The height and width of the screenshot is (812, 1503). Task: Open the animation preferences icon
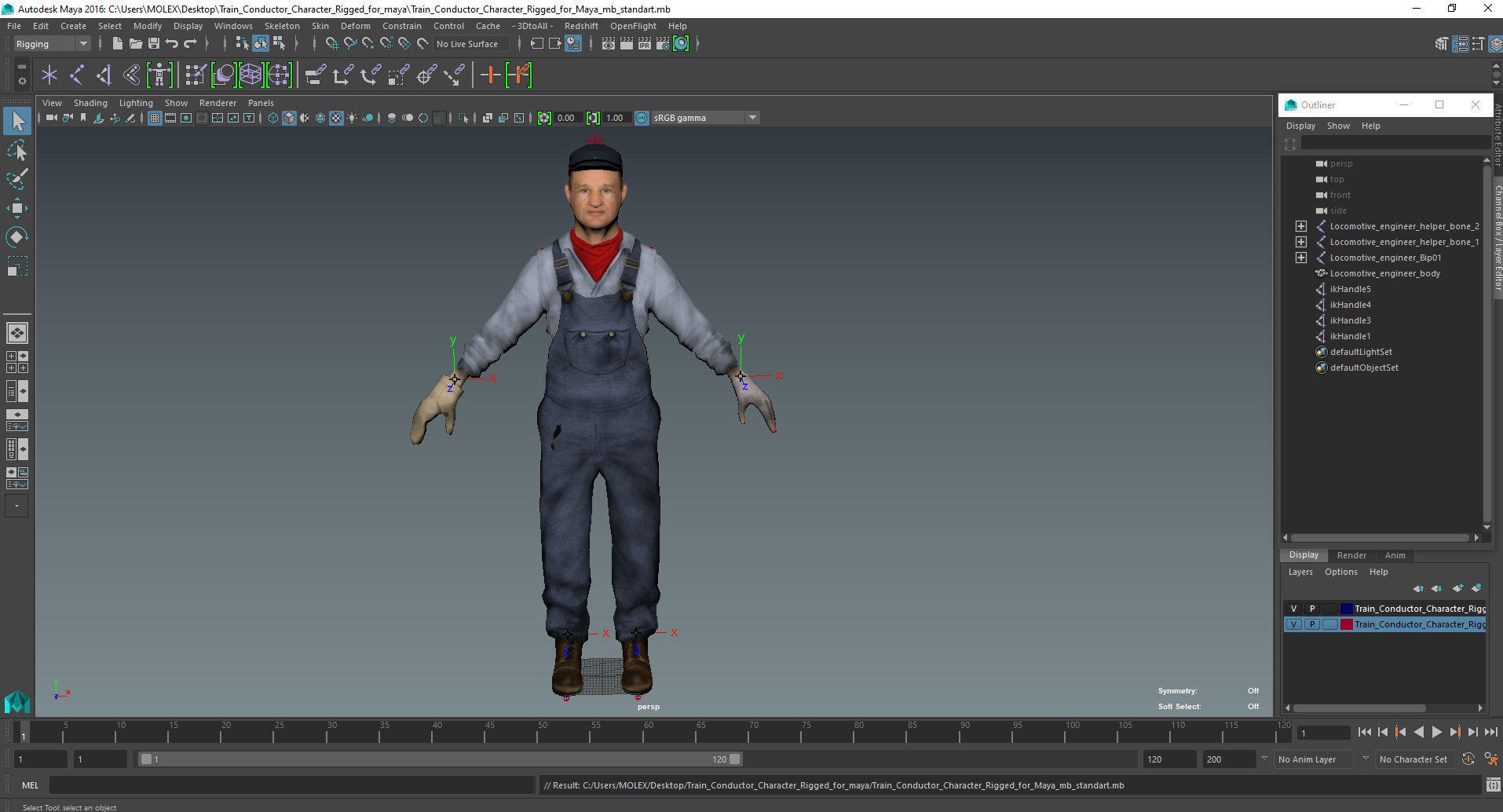click(x=1490, y=759)
